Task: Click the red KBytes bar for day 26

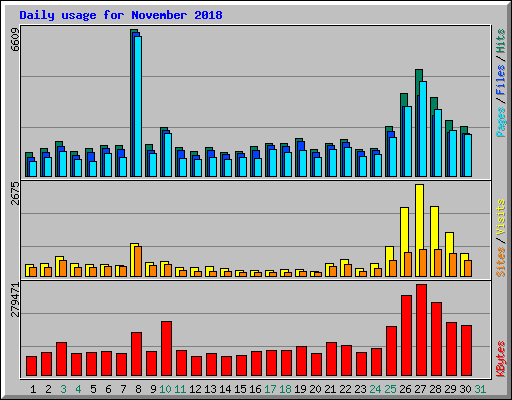Action: click(x=406, y=335)
